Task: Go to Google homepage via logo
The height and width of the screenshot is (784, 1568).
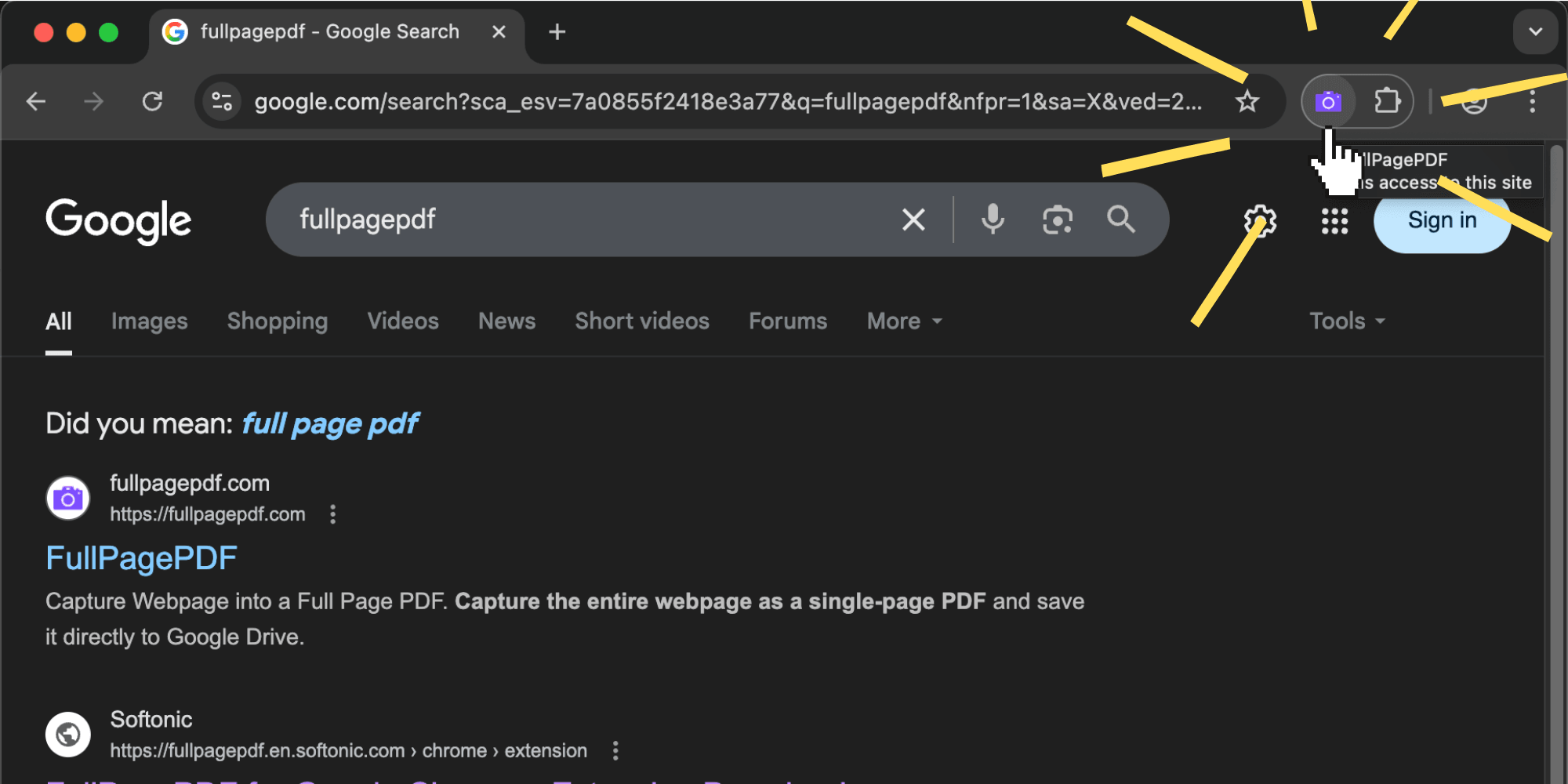Action: click(118, 221)
